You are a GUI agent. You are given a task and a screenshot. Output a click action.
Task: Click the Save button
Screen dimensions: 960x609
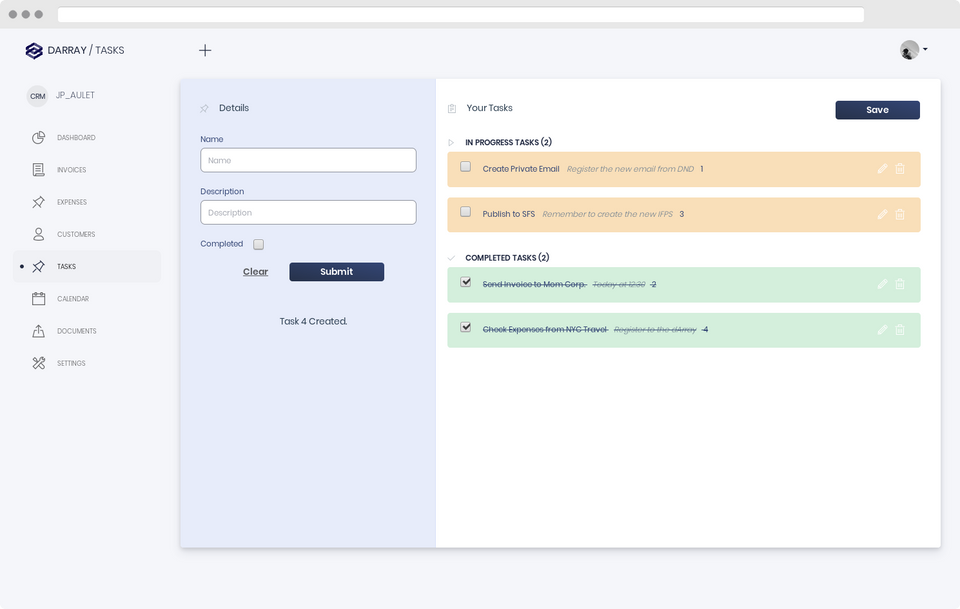pyautogui.click(x=877, y=110)
